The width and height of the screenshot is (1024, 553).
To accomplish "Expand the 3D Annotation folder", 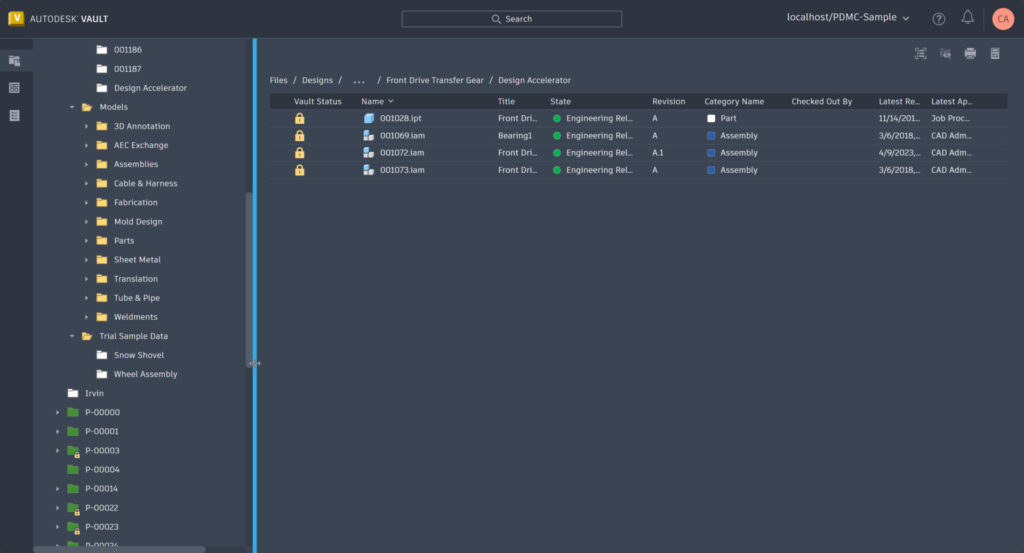I will coord(86,126).
